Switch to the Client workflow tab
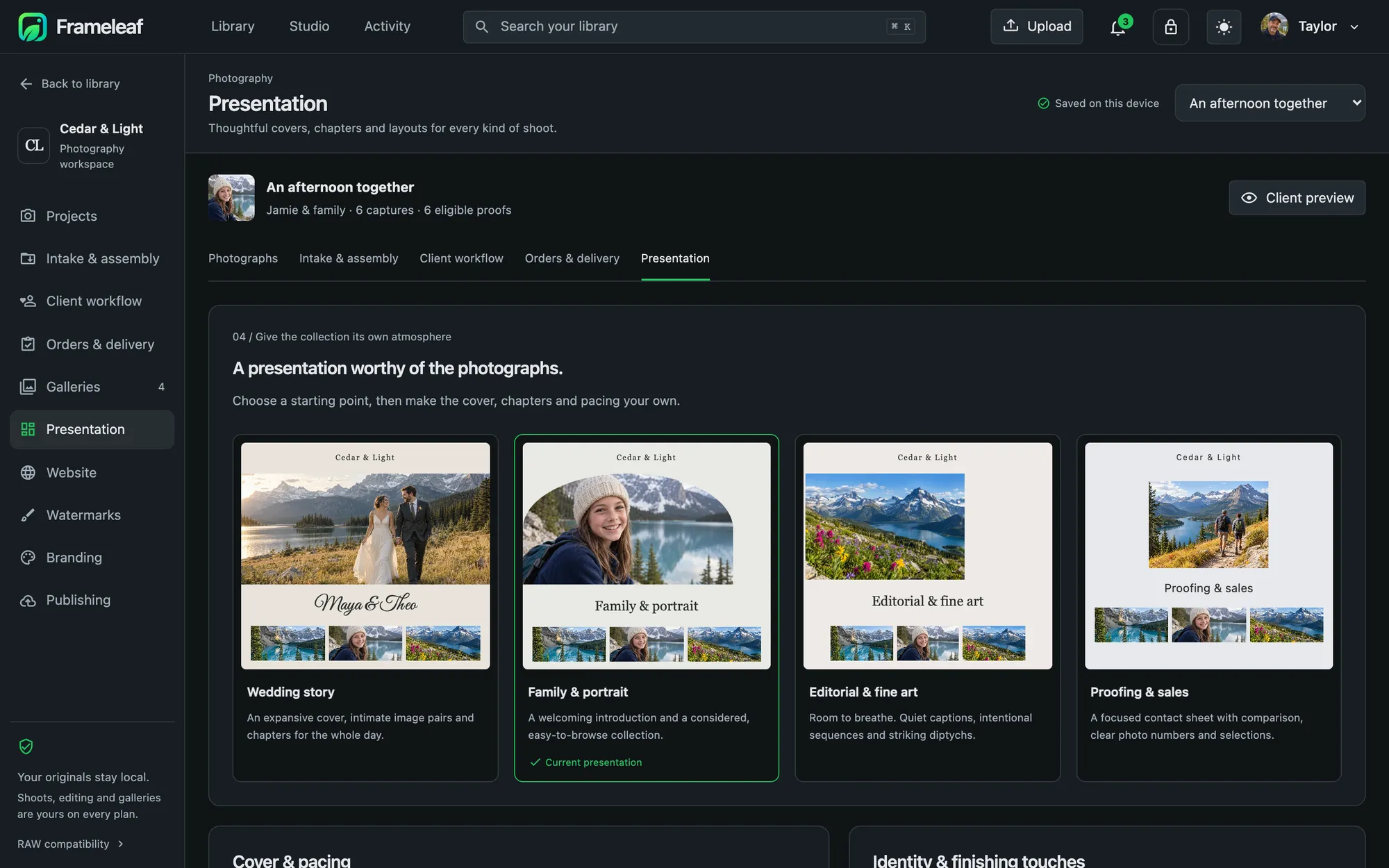 click(x=461, y=258)
